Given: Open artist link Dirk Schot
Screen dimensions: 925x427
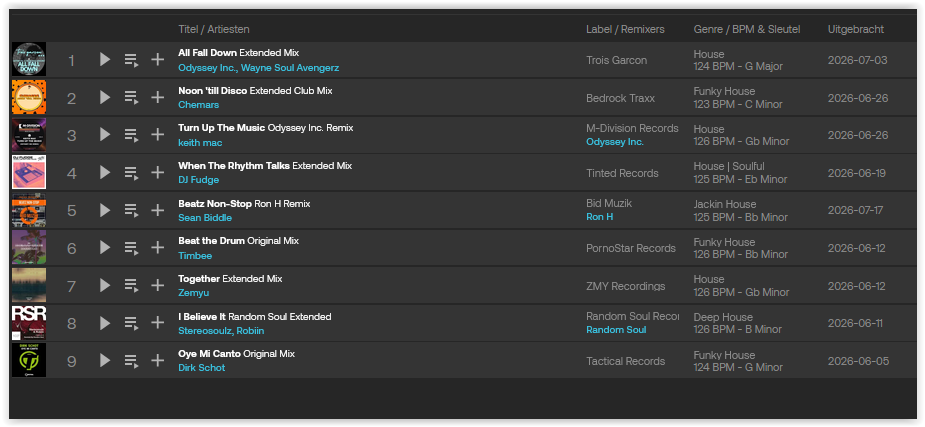Looking at the screenshot, I should tap(202, 368).
